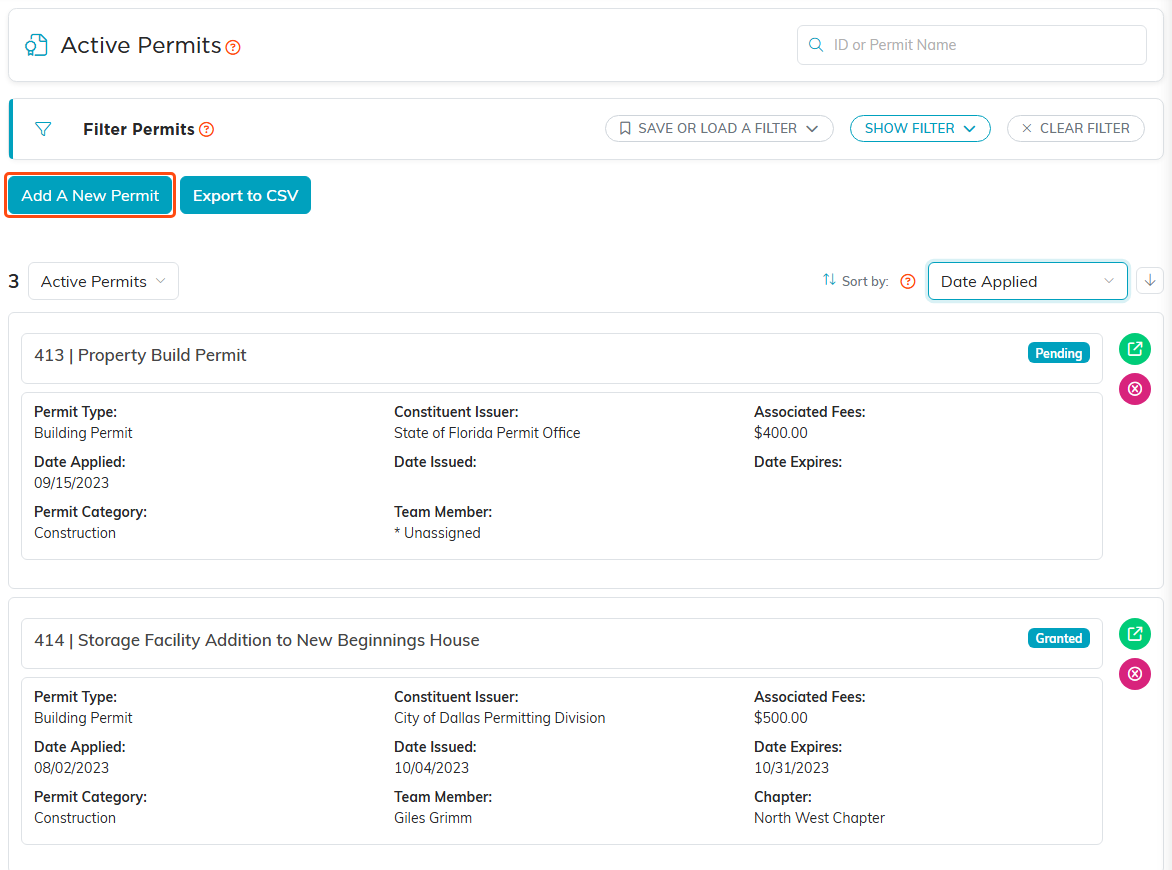The width and height of the screenshot is (1172, 870).
Task: Click date issued 10/04/2023
Action: [431, 768]
